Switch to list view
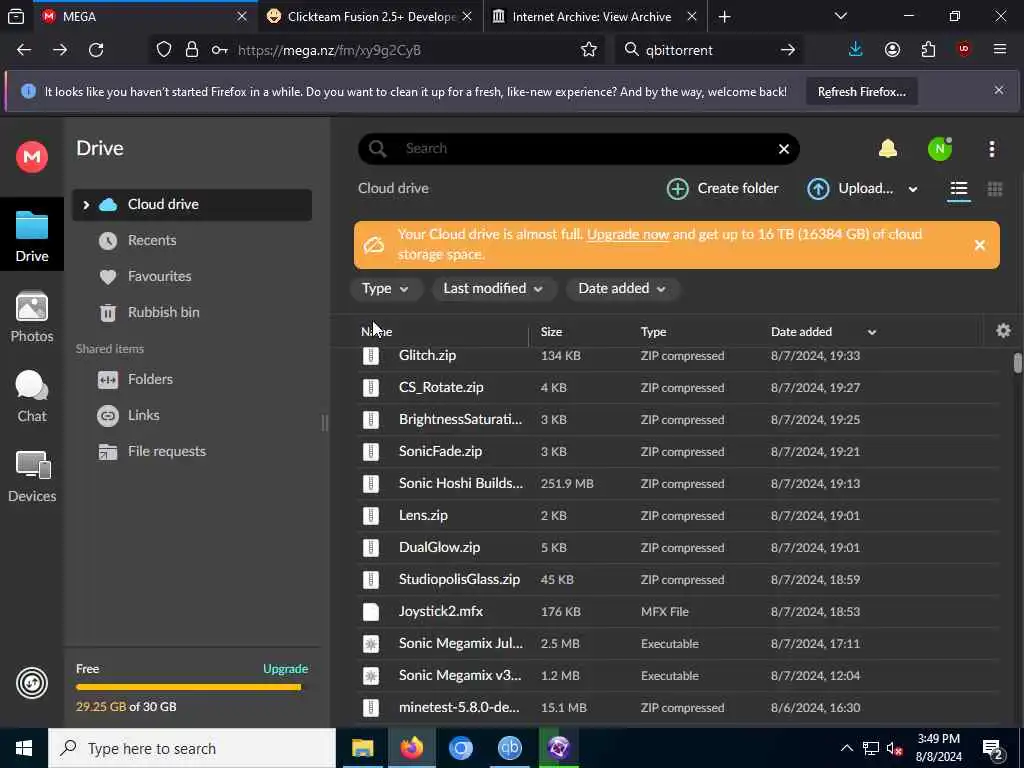This screenshot has height=768, width=1024. tap(959, 189)
